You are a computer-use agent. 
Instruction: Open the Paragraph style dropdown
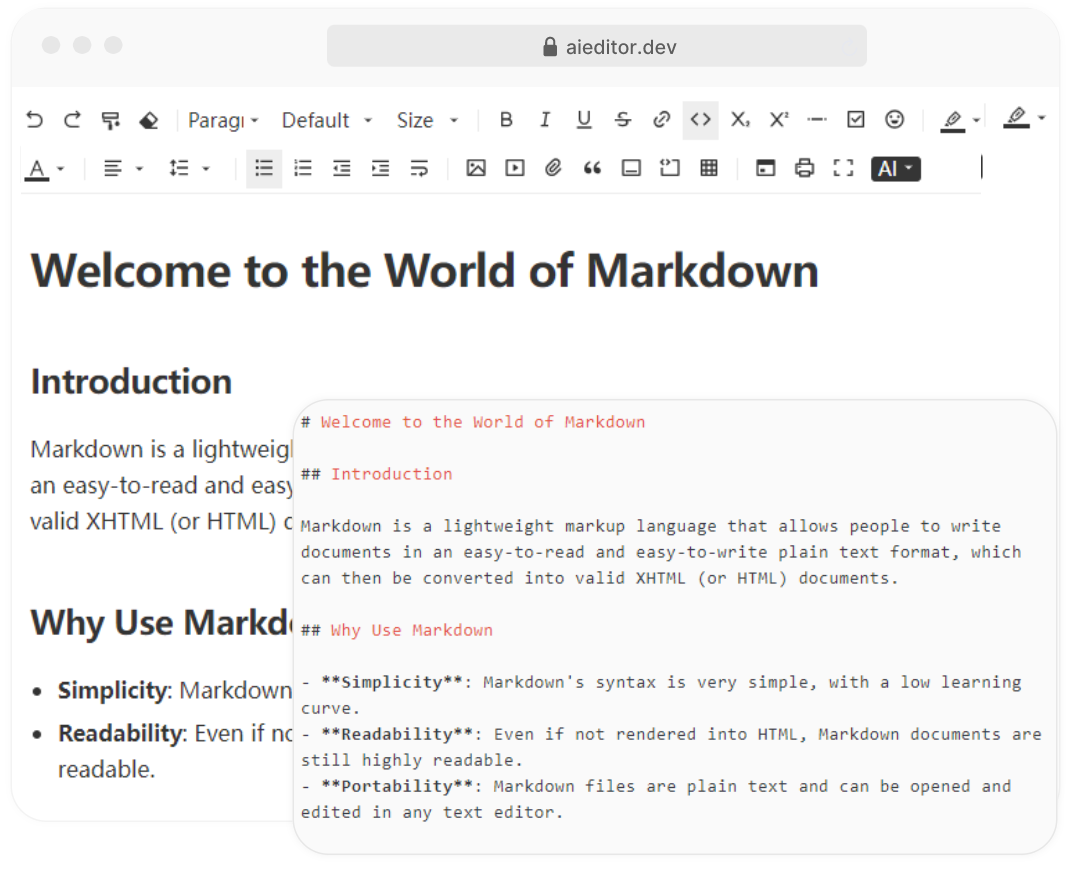222,119
